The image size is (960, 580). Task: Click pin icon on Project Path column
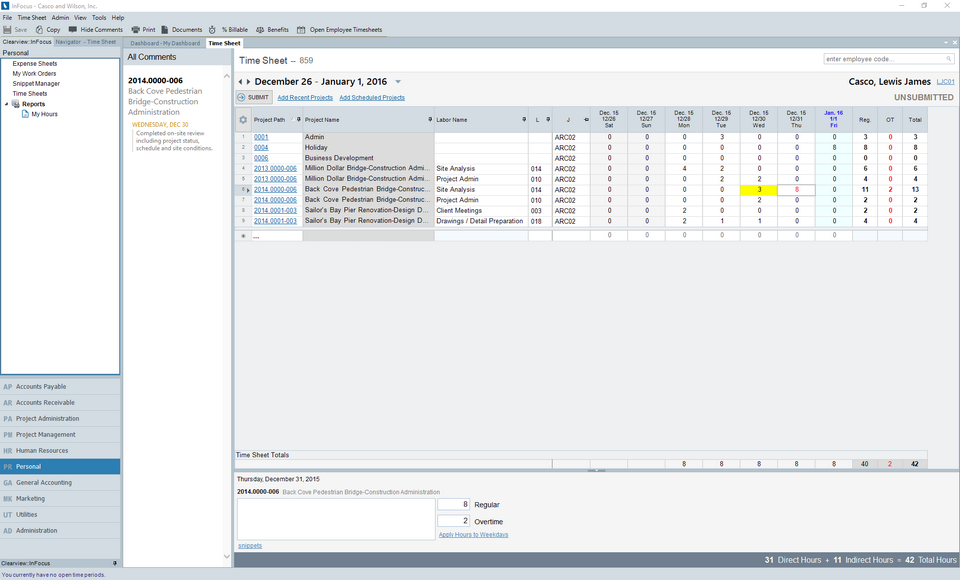(299, 119)
